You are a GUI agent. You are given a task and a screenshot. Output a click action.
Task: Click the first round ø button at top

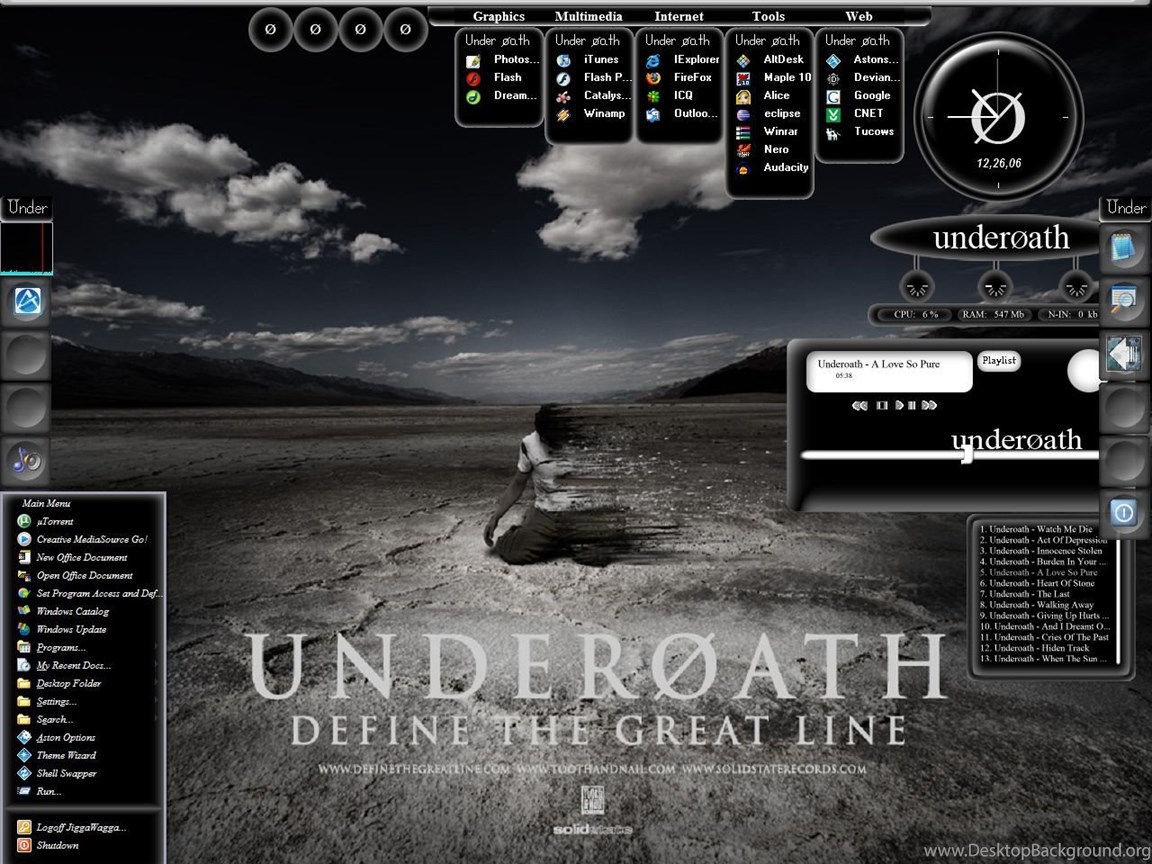point(270,29)
